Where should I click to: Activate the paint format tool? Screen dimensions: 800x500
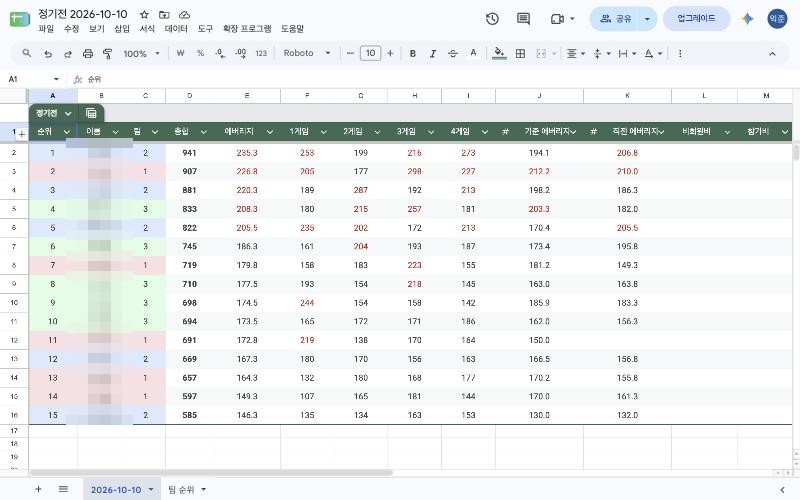(107, 54)
